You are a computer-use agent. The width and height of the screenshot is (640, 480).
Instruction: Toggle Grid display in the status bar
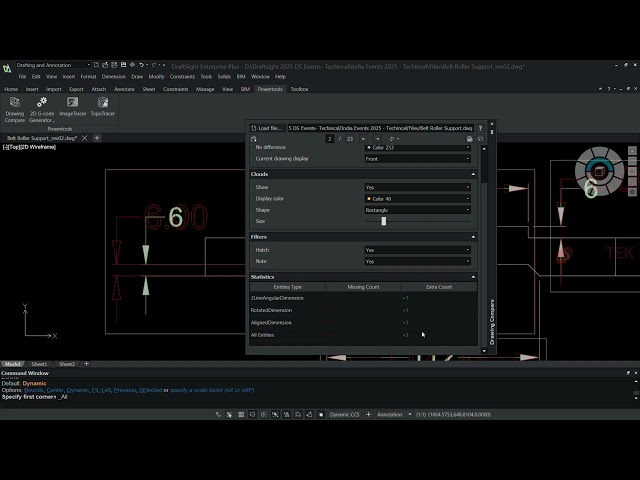coord(241,415)
